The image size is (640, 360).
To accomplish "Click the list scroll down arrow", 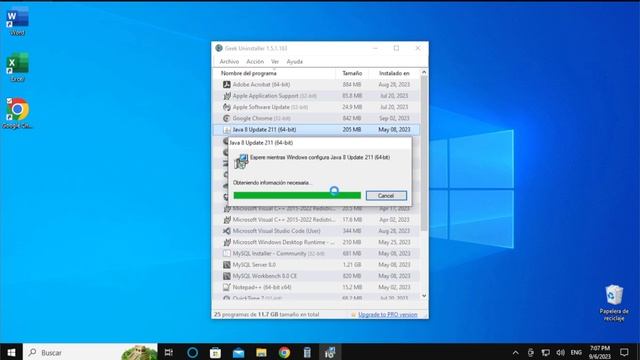I will tap(424, 296).
